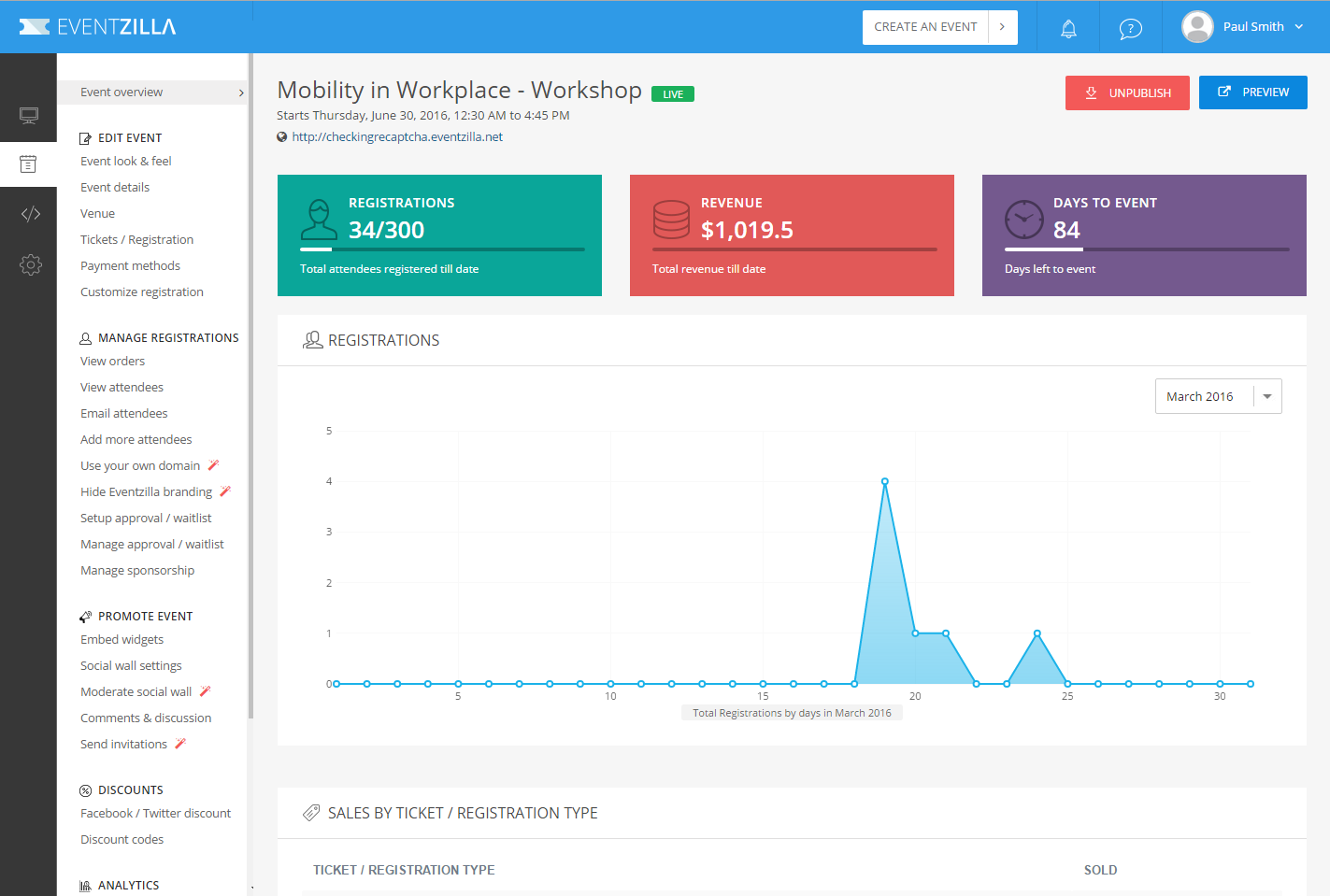The image size is (1330, 896).
Task: Open the code embed icon in sidebar
Action: (x=30, y=214)
